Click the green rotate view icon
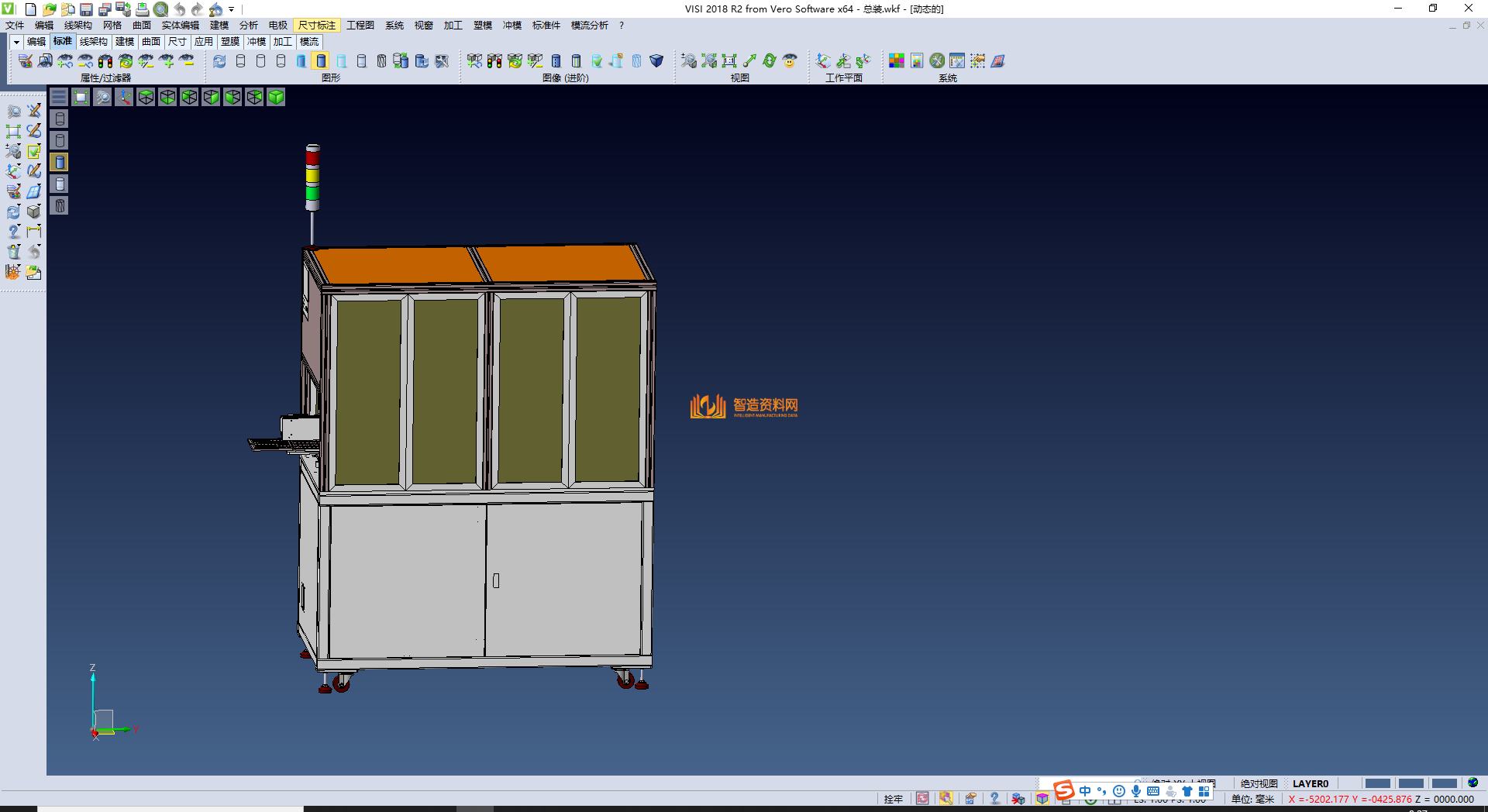Screen dimensions: 1488x812 769,61
